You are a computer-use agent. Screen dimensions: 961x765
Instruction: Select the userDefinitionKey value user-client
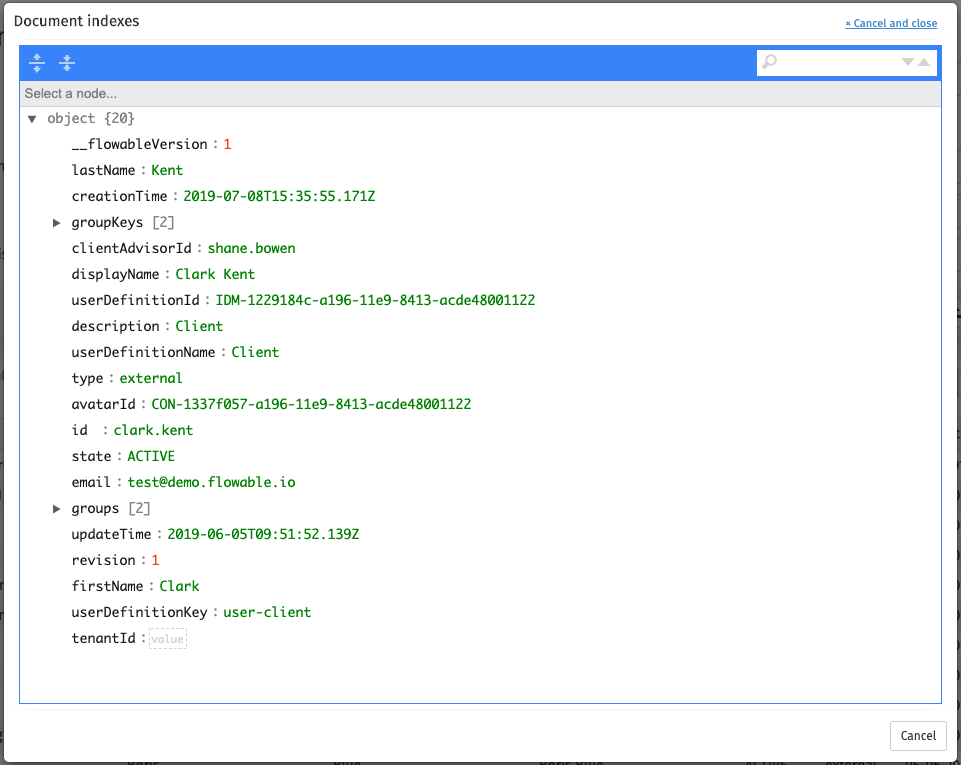tap(267, 612)
